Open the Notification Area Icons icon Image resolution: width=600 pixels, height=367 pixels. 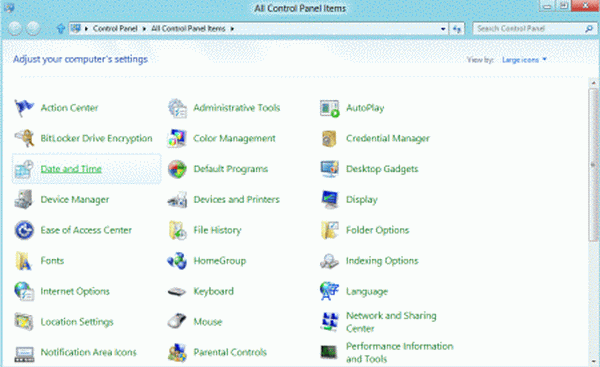(x=24, y=354)
